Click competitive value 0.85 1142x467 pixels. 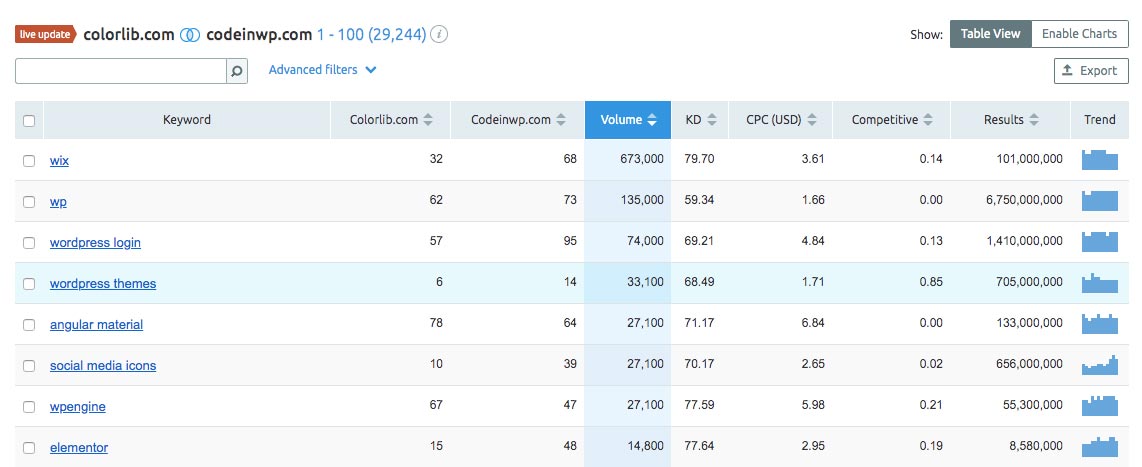click(x=931, y=282)
